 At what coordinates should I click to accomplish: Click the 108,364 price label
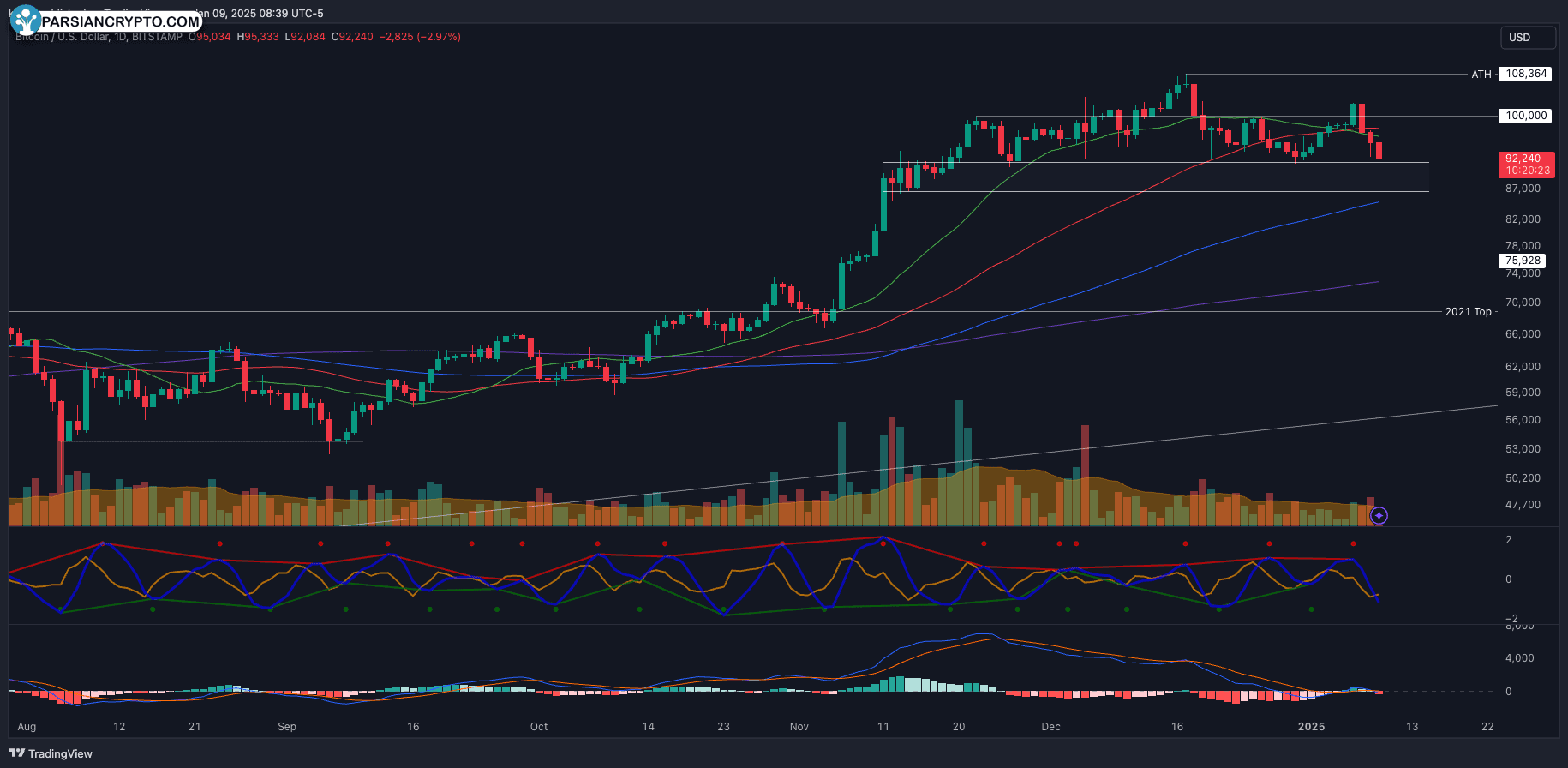coord(1526,74)
